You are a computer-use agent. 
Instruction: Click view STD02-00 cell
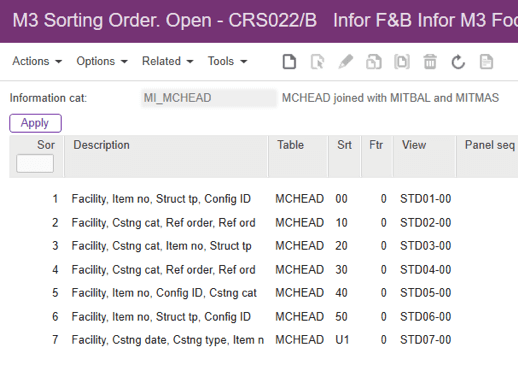426,223
